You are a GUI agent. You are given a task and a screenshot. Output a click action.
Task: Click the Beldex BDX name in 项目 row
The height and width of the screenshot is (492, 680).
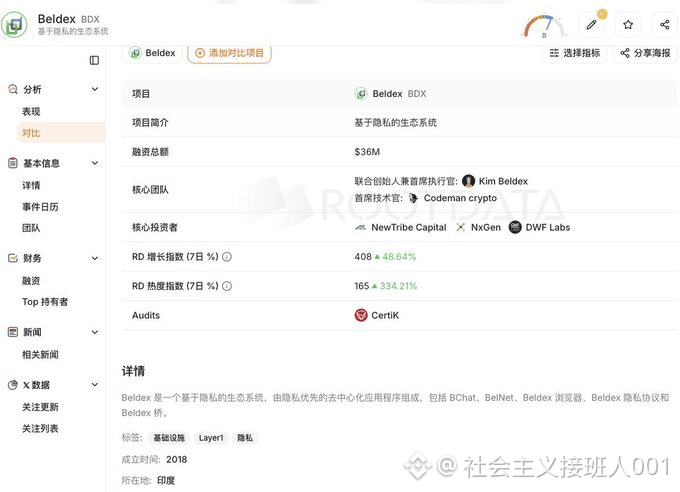(399, 93)
